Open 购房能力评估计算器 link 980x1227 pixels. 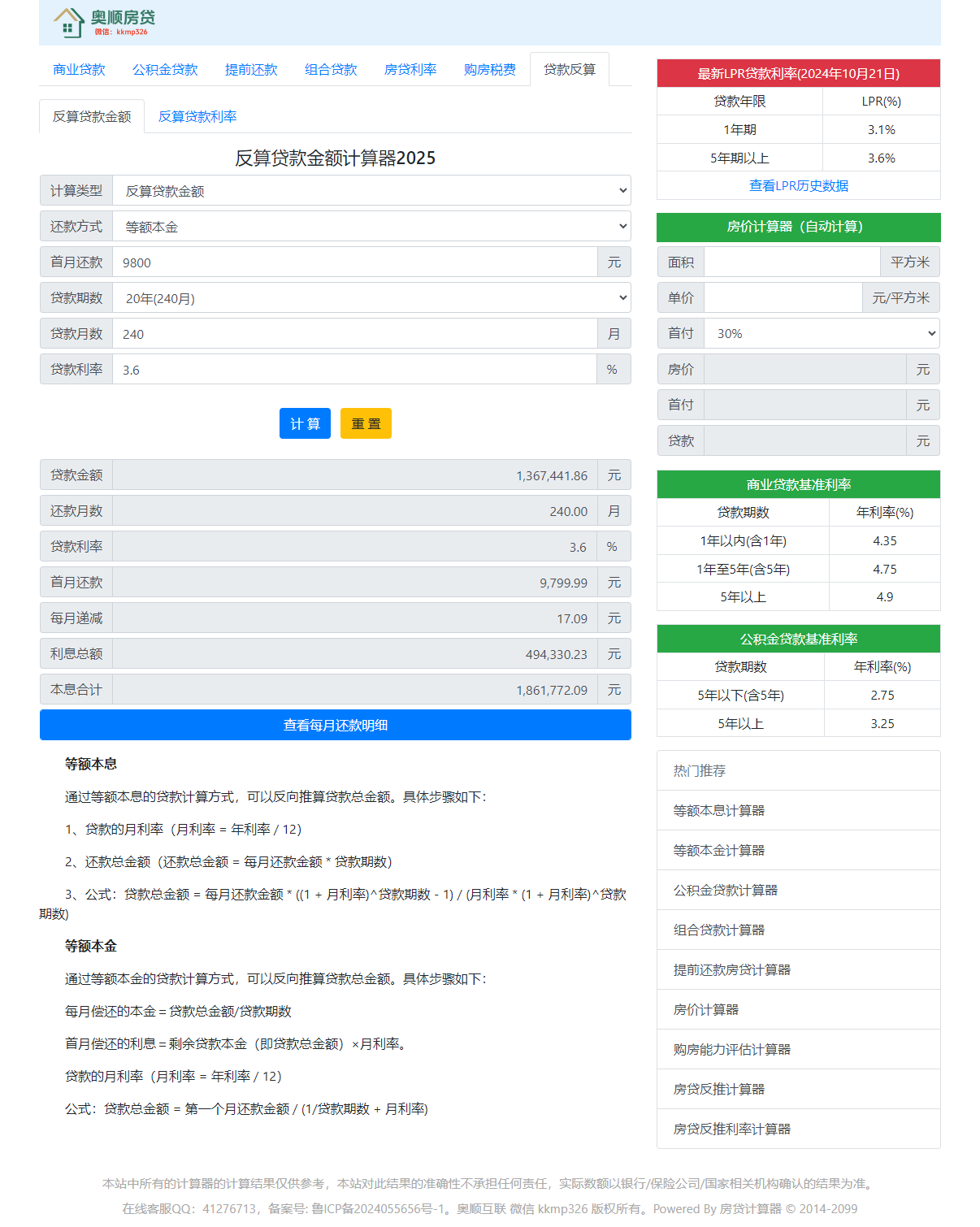point(731,1050)
